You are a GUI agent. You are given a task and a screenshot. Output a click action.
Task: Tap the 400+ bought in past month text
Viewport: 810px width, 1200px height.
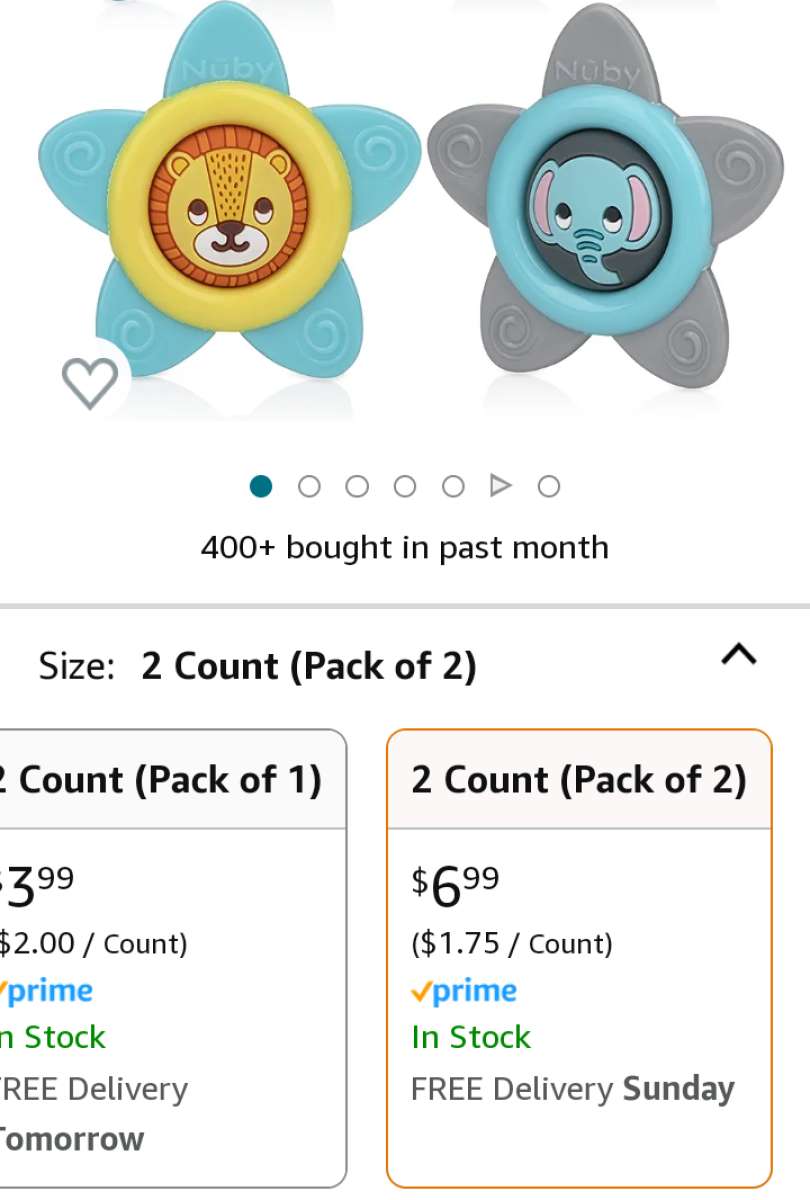click(404, 548)
